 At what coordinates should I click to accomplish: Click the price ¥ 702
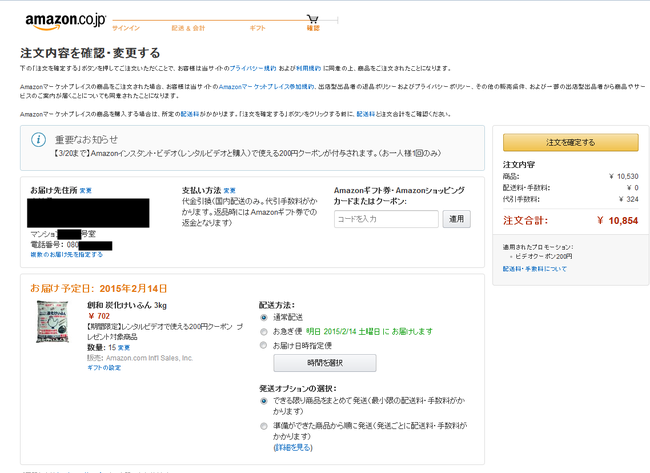pyautogui.click(x=99, y=316)
